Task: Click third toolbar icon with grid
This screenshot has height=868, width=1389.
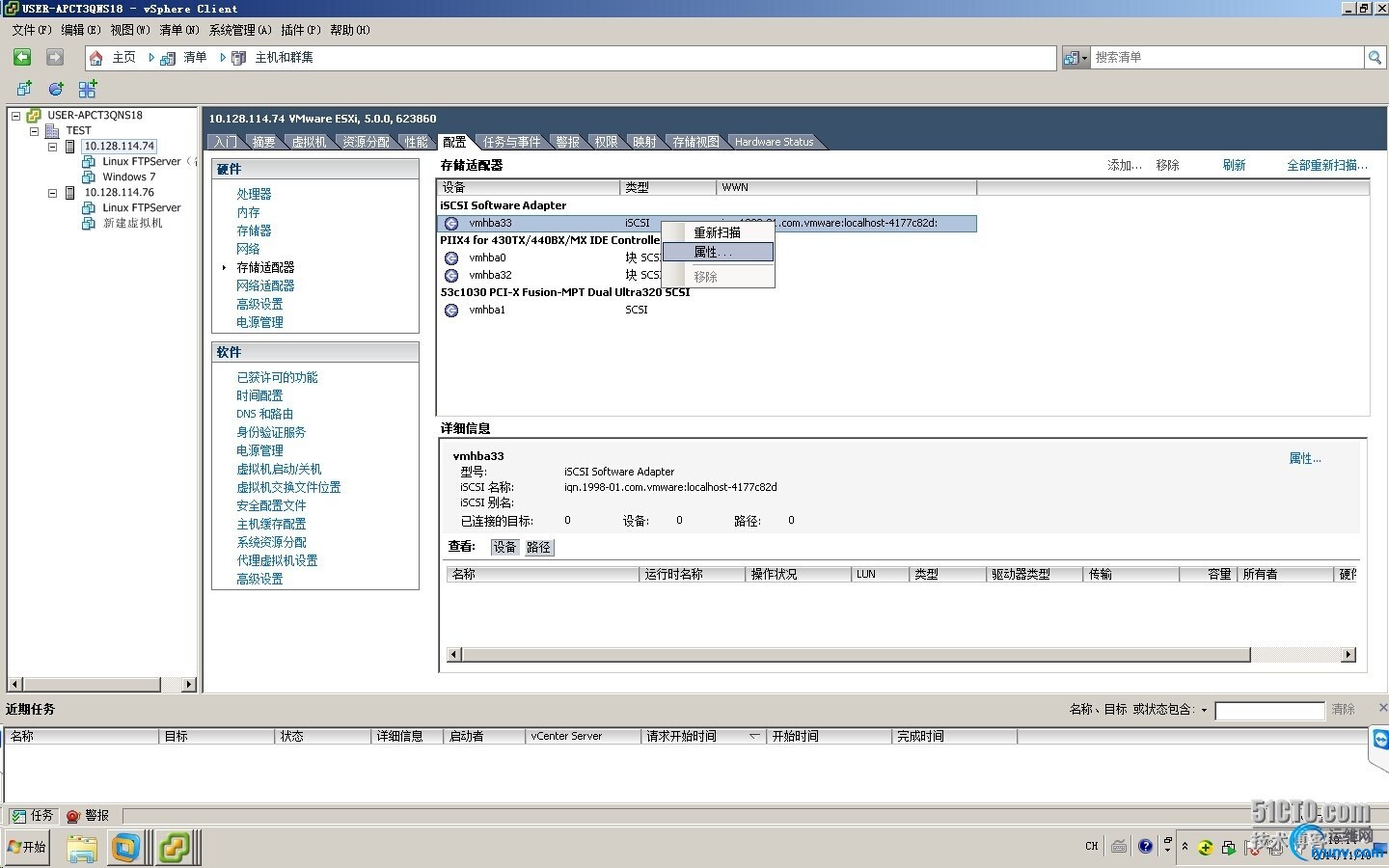Action: click(88, 89)
